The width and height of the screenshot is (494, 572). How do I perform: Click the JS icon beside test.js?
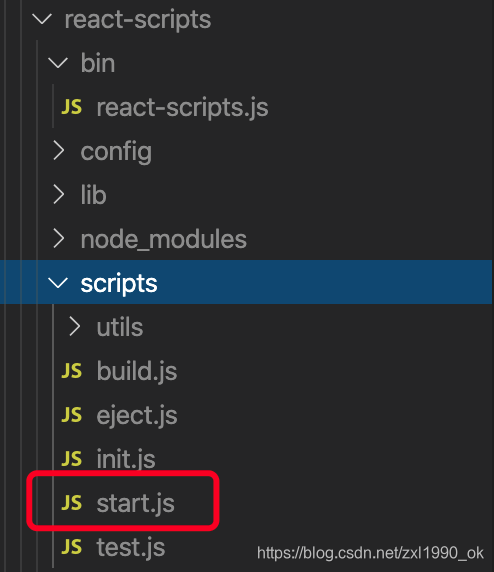[72, 547]
